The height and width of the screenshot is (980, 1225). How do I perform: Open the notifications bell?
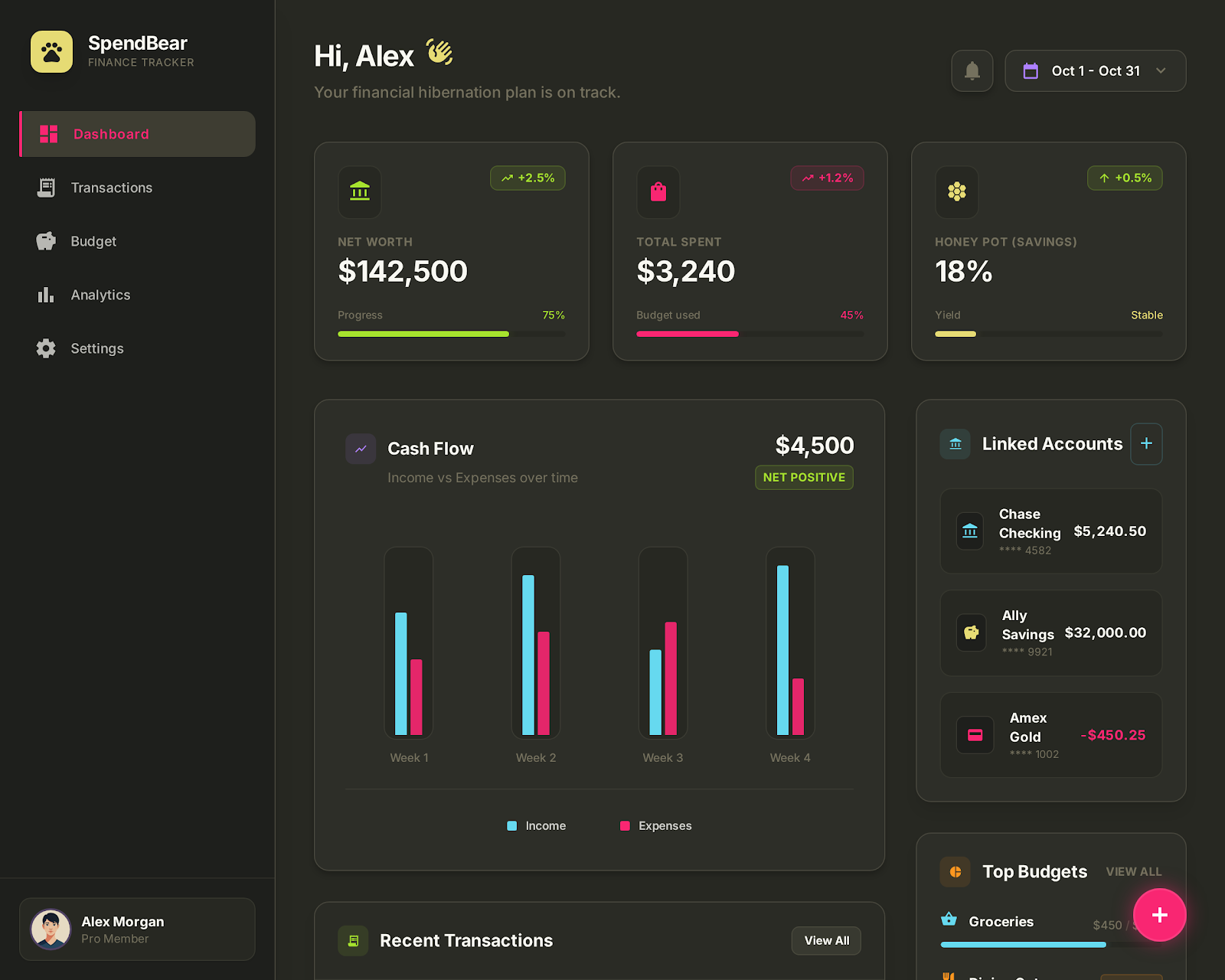pos(972,71)
